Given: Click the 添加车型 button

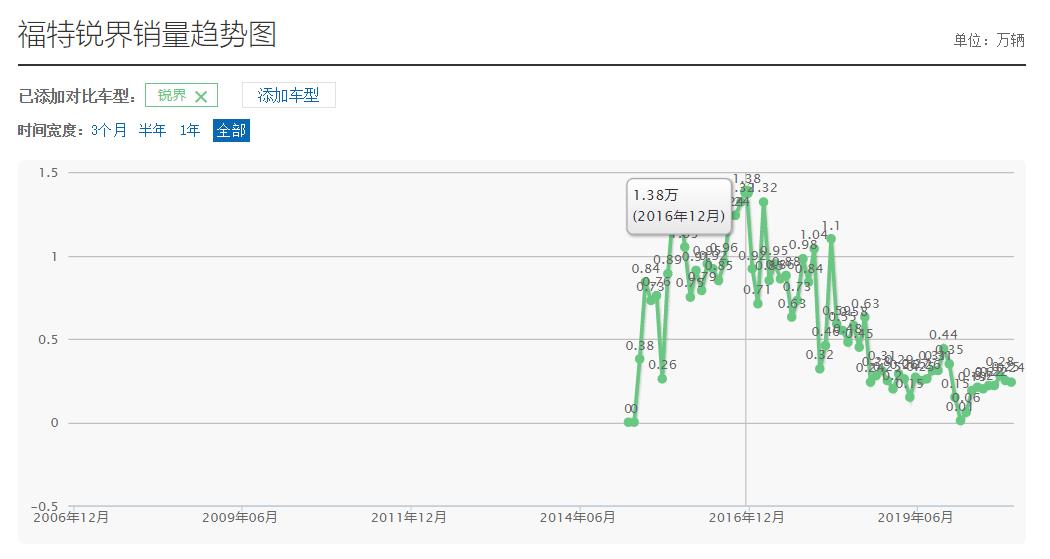Looking at the screenshot, I should [289, 95].
